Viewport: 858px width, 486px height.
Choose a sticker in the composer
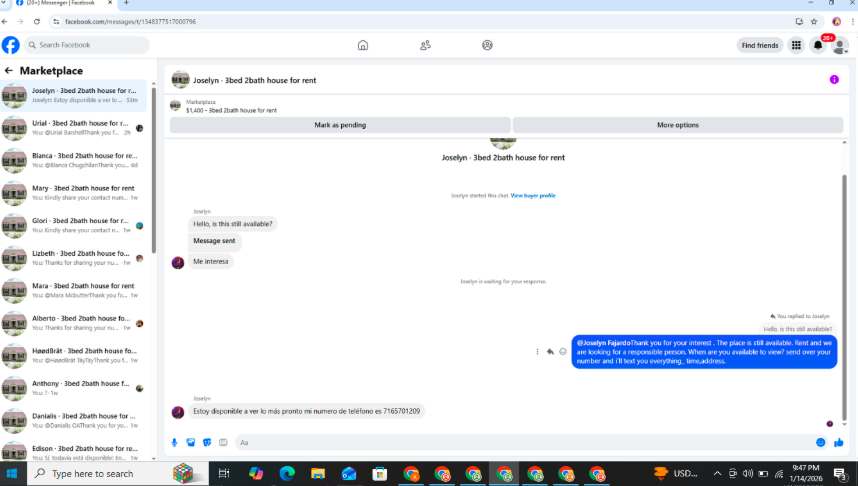point(207,442)
